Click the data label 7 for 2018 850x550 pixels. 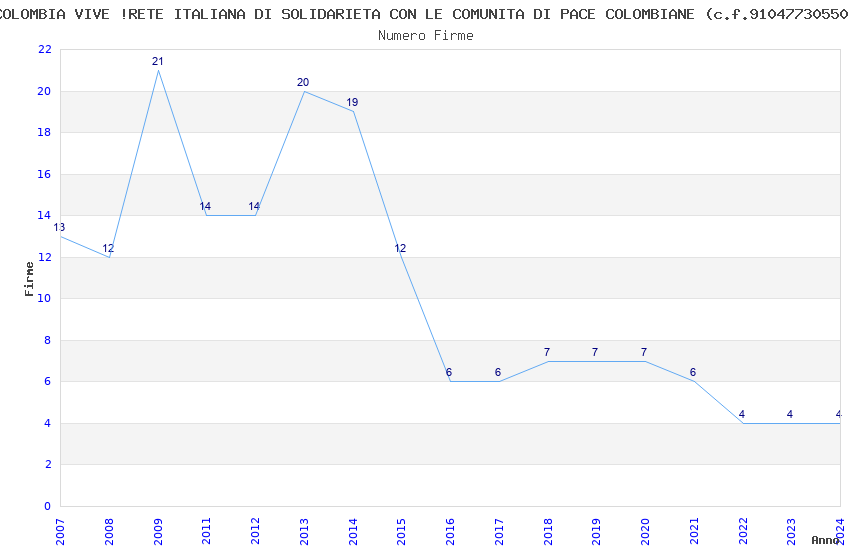(x=546, y=352)
